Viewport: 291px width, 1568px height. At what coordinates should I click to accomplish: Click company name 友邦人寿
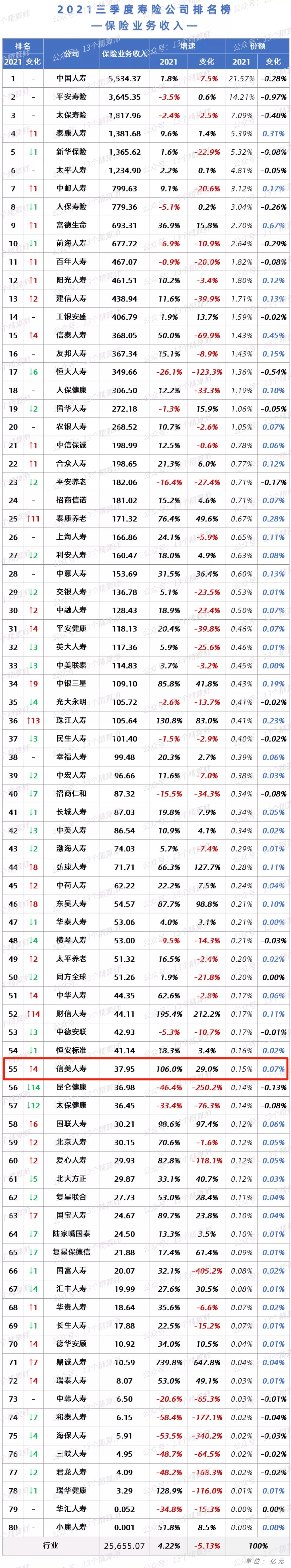pyautogui.click(x=71, y=354)
